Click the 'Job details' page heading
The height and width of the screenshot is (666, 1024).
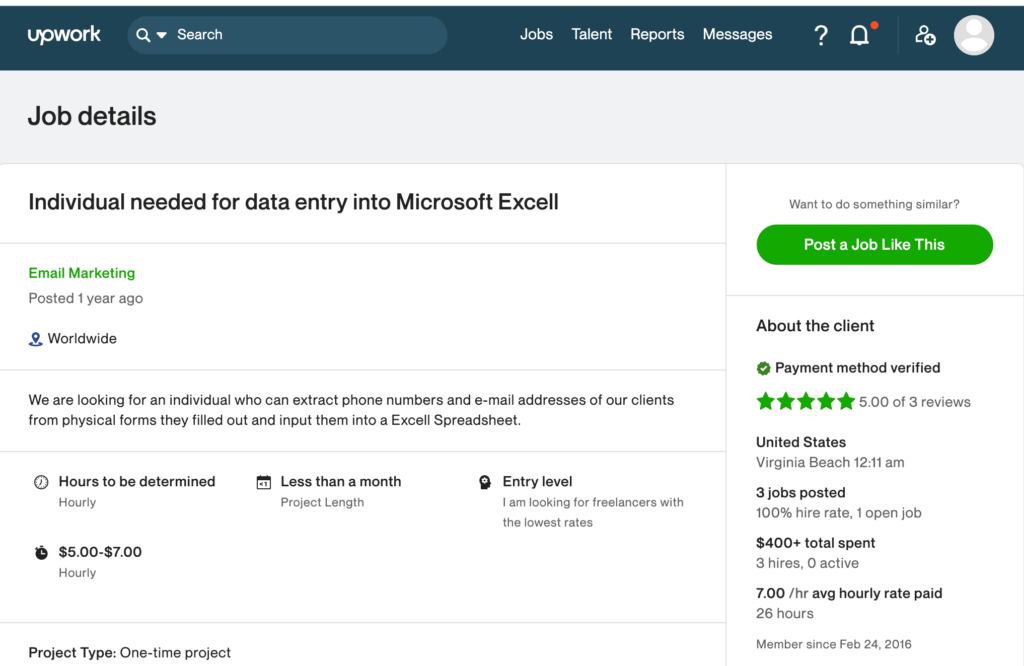(x=92, y=116)
